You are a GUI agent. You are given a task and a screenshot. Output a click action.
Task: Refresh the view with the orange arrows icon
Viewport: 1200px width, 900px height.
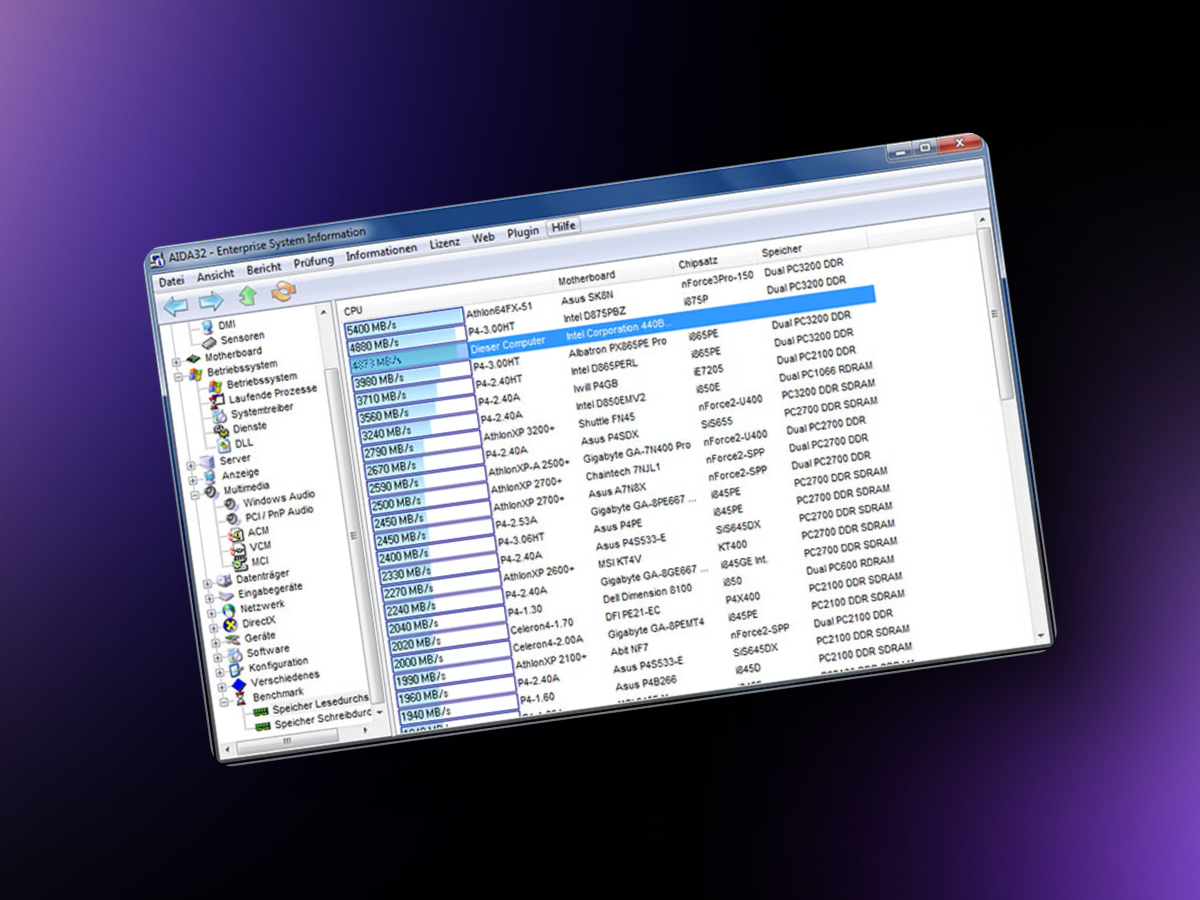(x=284, y=291)
